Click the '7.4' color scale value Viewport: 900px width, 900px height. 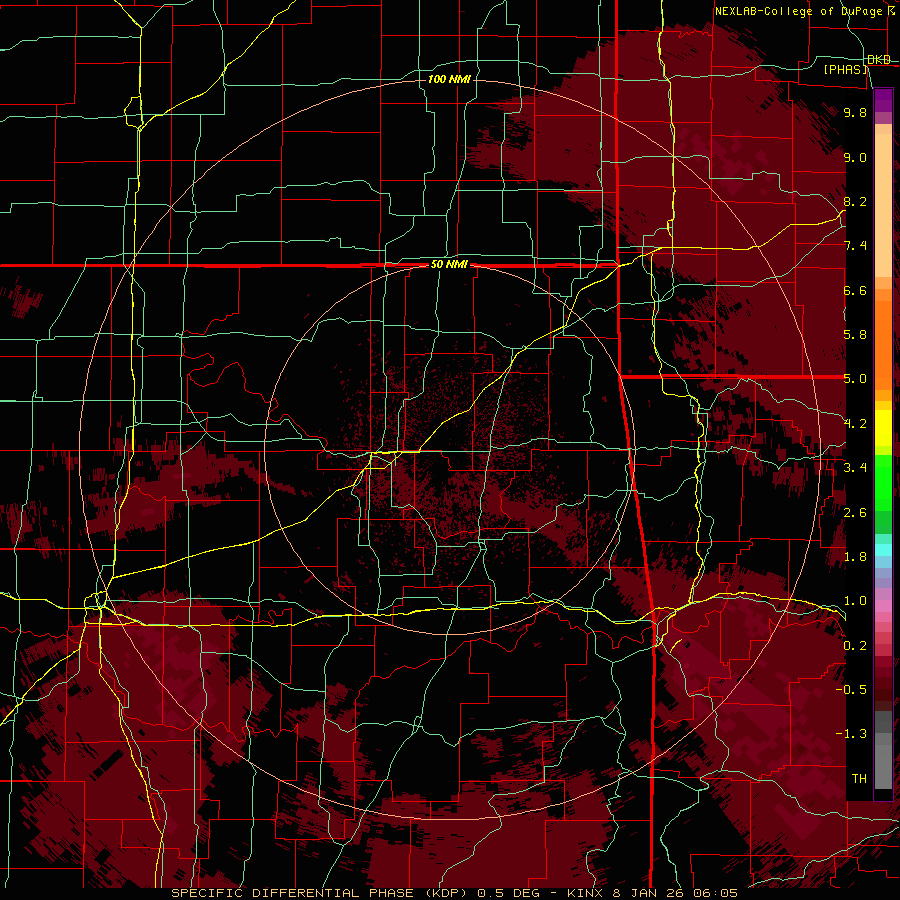855,246
